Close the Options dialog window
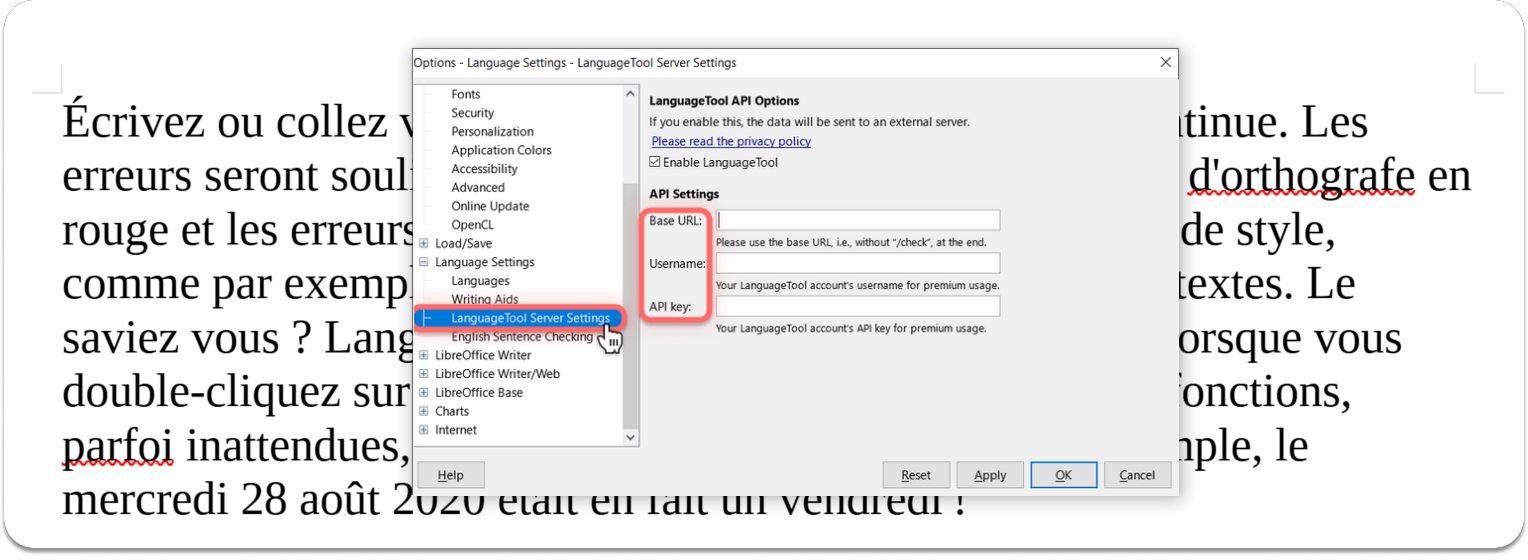1528x560 pixels. pyautogui.click(x=1165, y=62)
